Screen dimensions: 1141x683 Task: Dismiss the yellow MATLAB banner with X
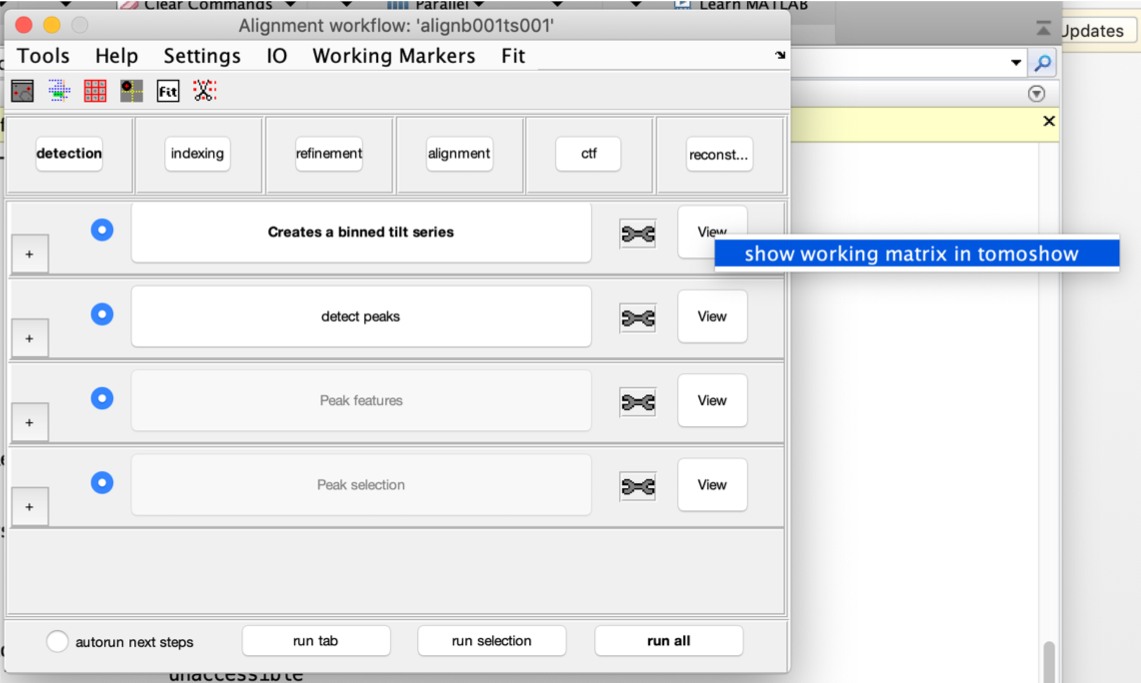(x=1049, y=121)
